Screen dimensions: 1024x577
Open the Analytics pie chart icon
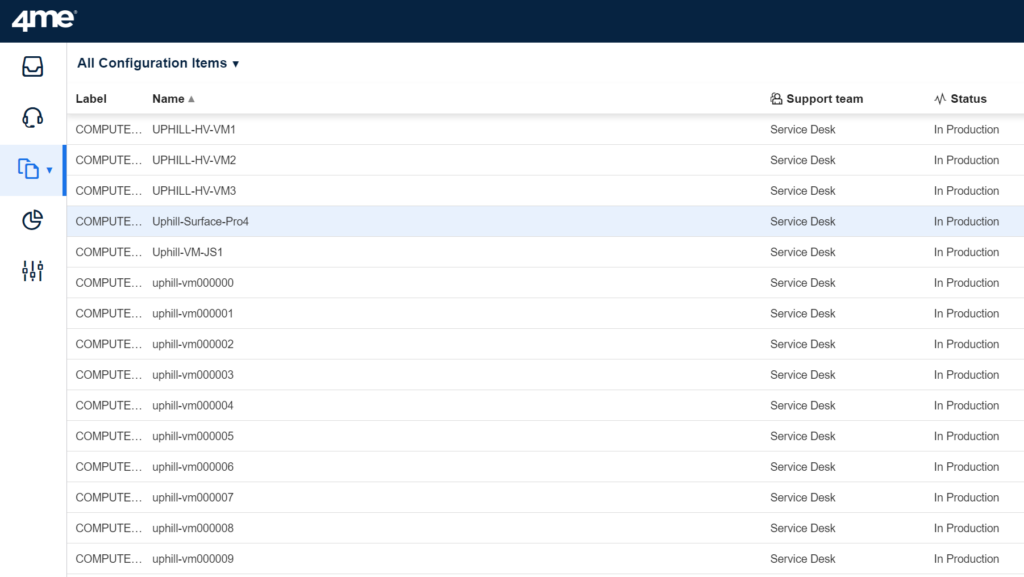tap(32, 219)
